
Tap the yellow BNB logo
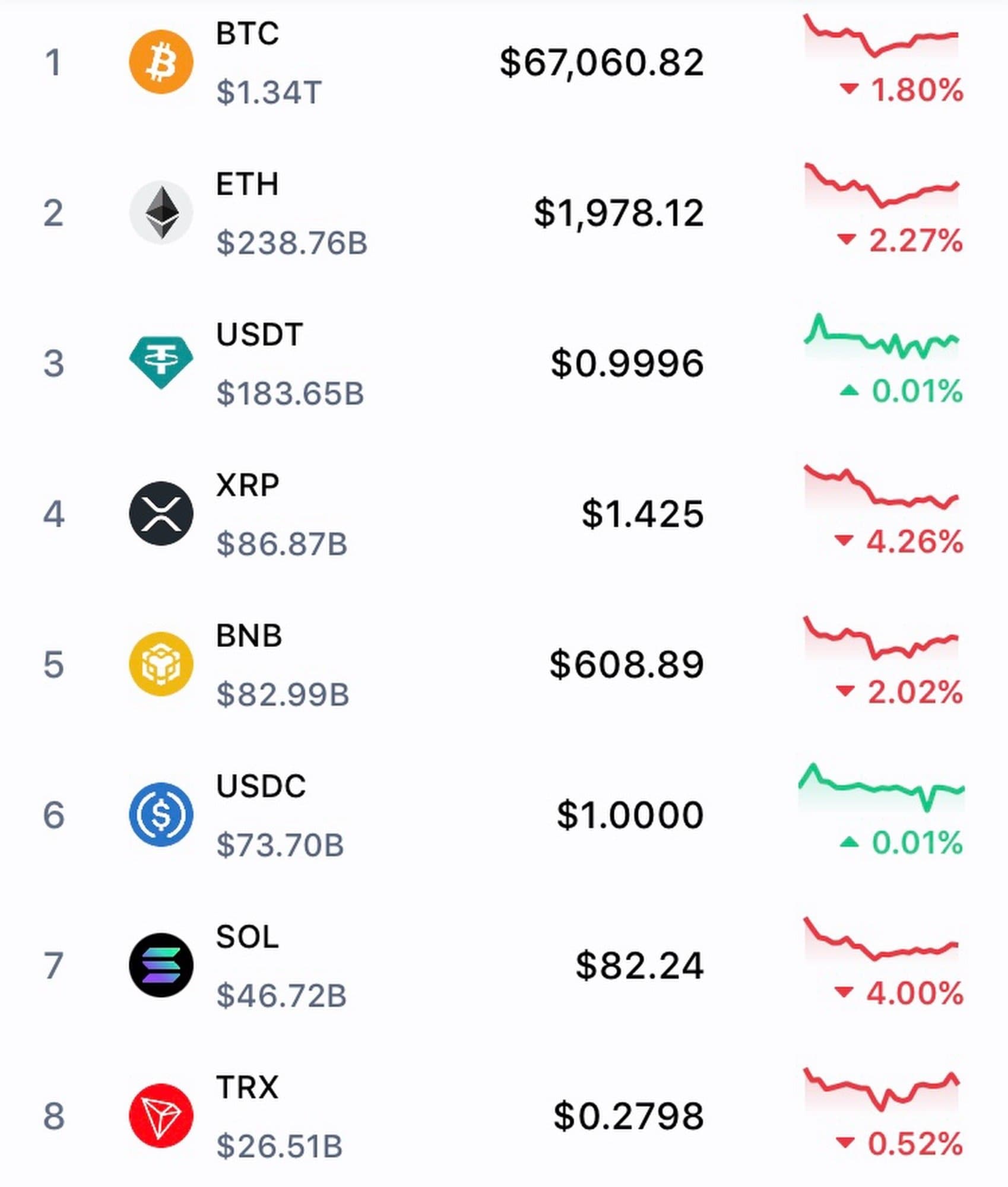click(161, 664)
